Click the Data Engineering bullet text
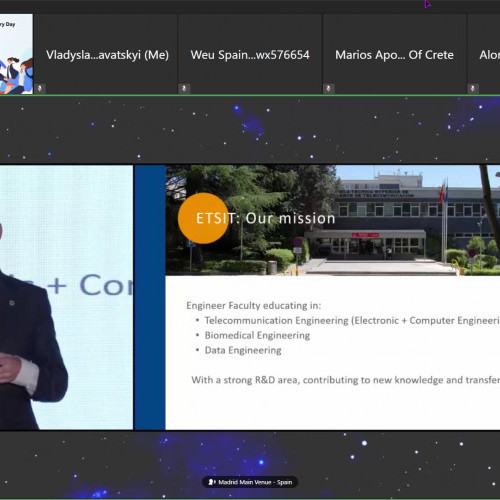Screen dimensions: 500x500 click(243, 350)
